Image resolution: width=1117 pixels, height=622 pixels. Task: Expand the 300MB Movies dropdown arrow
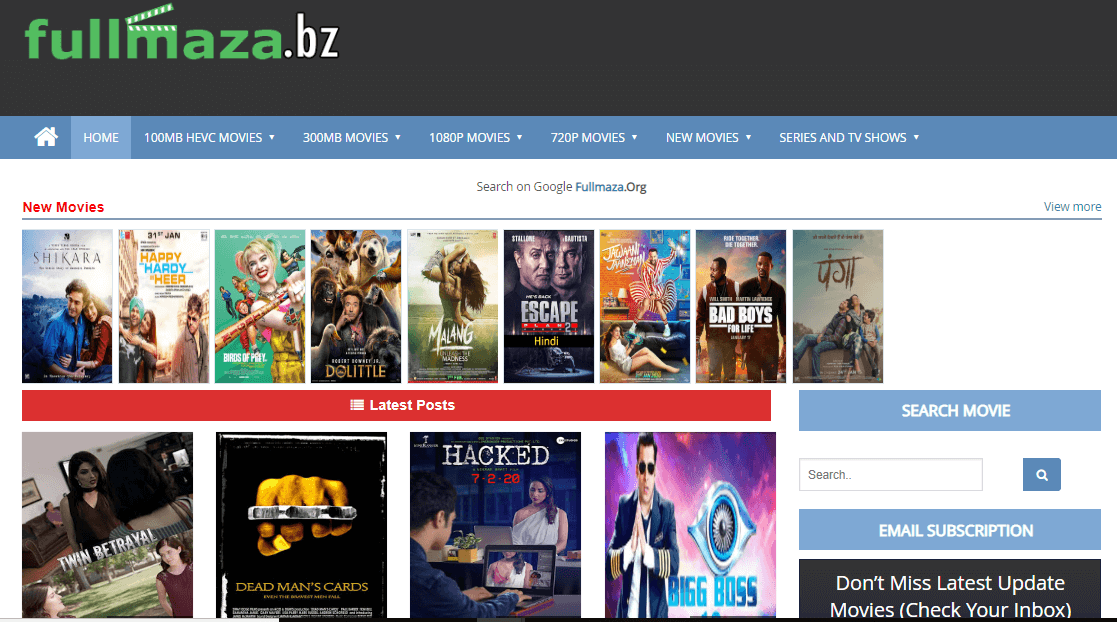pyautogui.click(x=398, y=138)
